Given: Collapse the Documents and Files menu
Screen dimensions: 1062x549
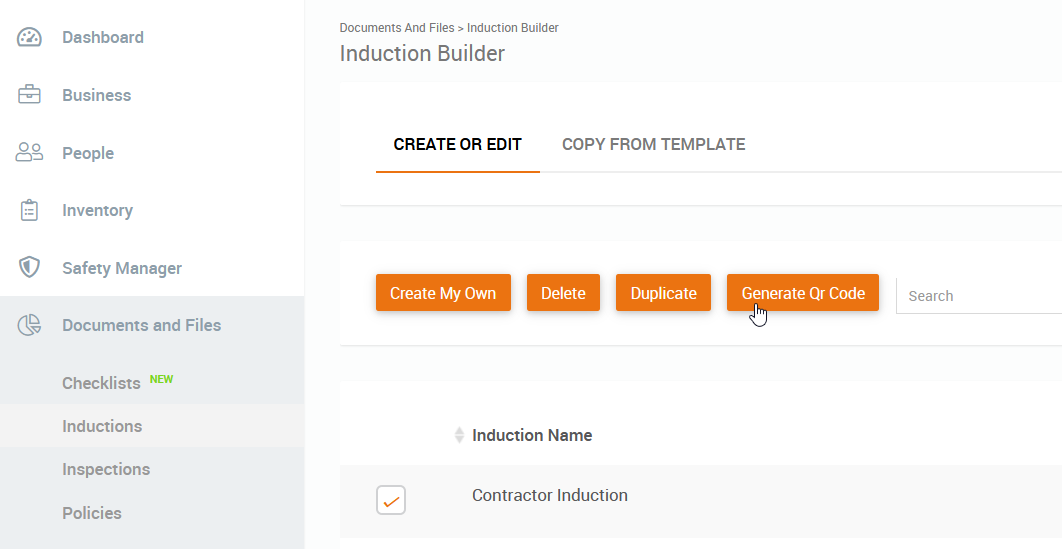Looking at the screenshot, I should (x=141, y=325).
